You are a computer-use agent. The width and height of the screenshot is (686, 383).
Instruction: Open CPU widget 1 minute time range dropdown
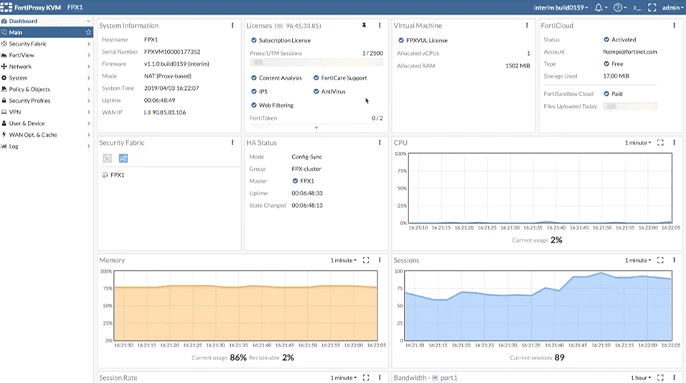[638, 143]
